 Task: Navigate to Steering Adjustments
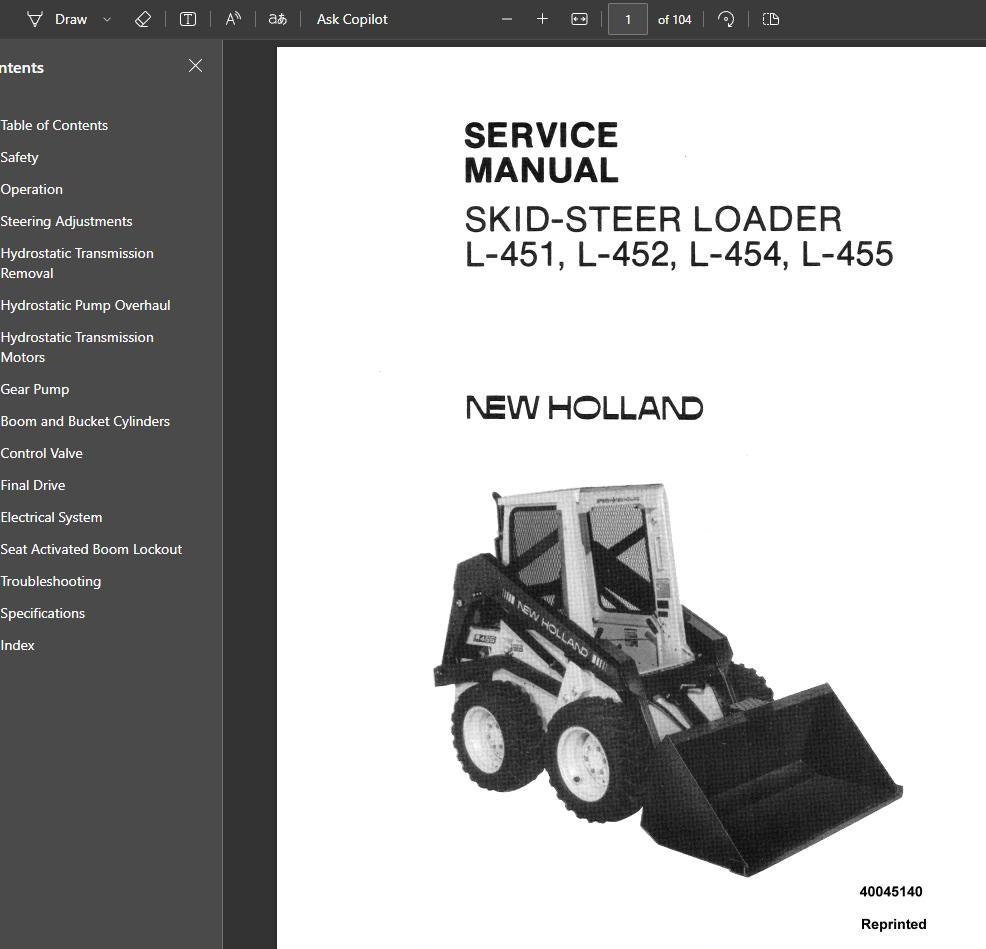(x=66, y=221)
